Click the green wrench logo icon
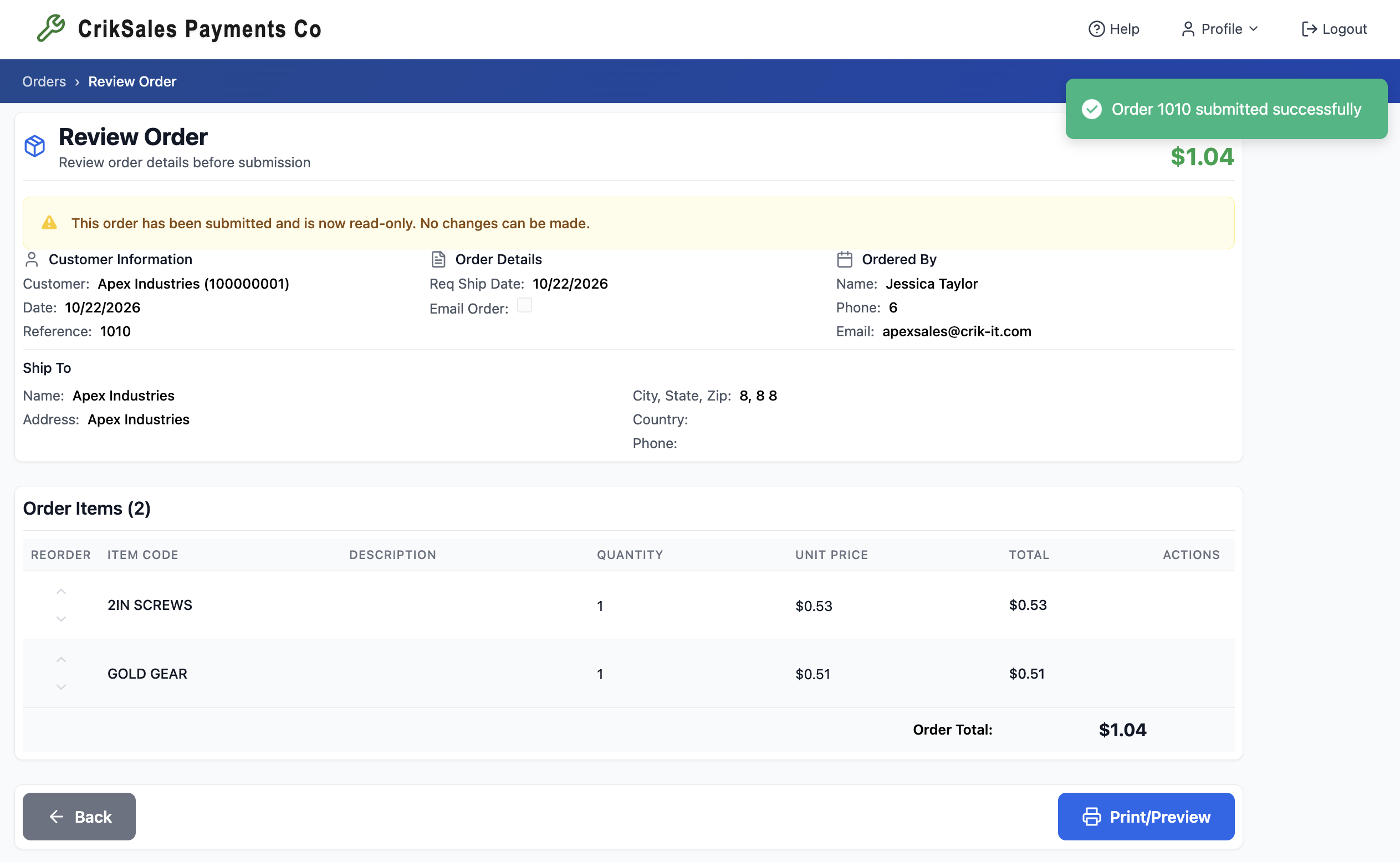 pos(51,28)
